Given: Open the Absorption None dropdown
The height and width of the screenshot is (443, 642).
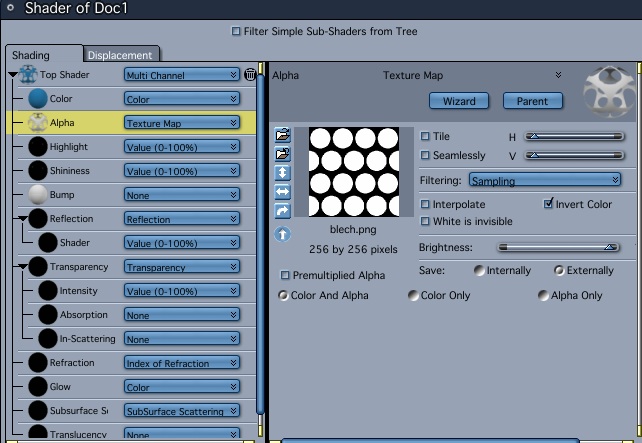Looking at the screenshot, I should point(182,315).
